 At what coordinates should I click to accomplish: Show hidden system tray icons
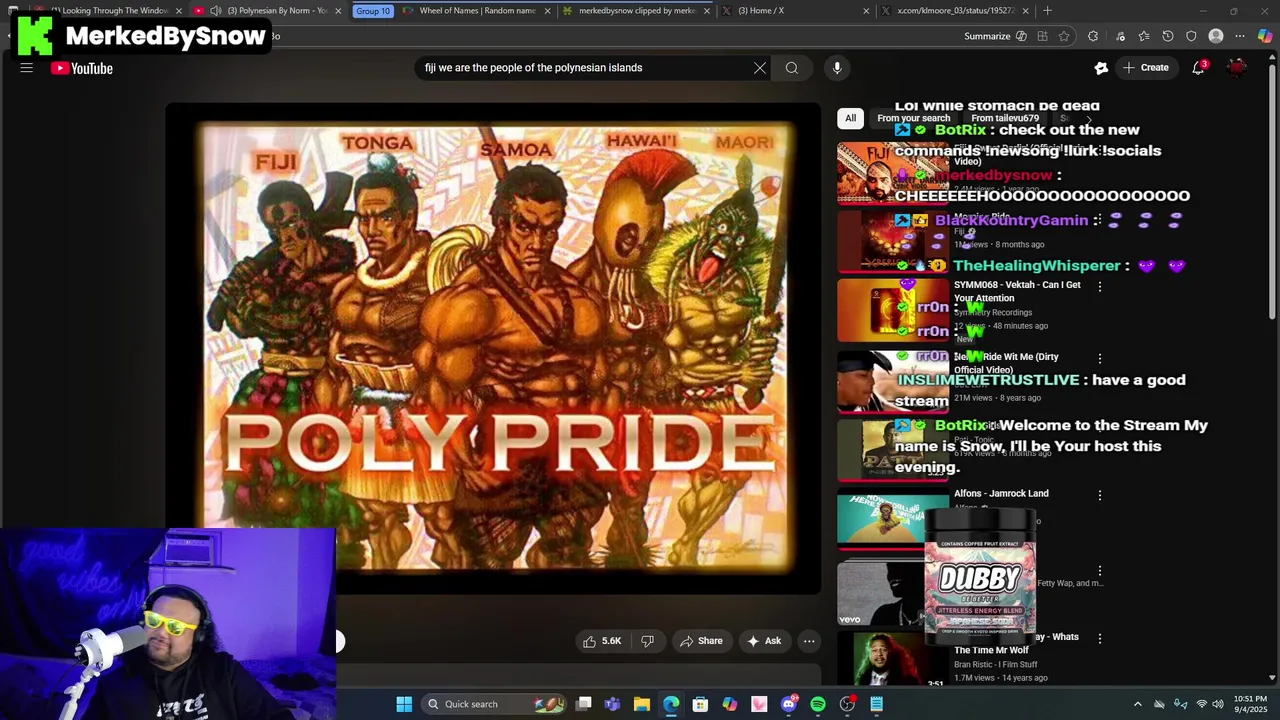pos(1137,704)
